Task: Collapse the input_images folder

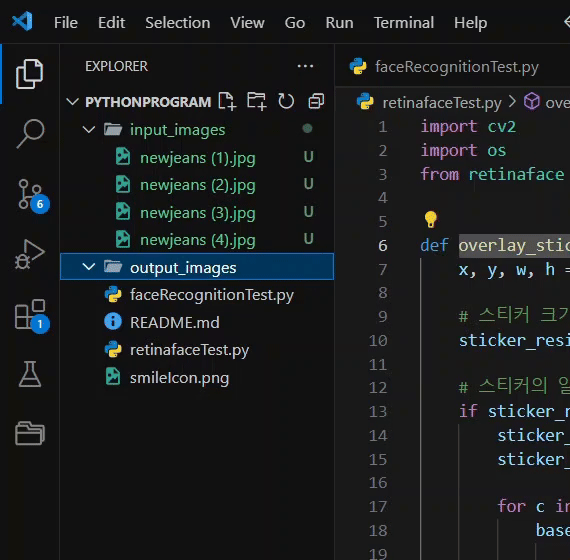Action: [89, 129]
